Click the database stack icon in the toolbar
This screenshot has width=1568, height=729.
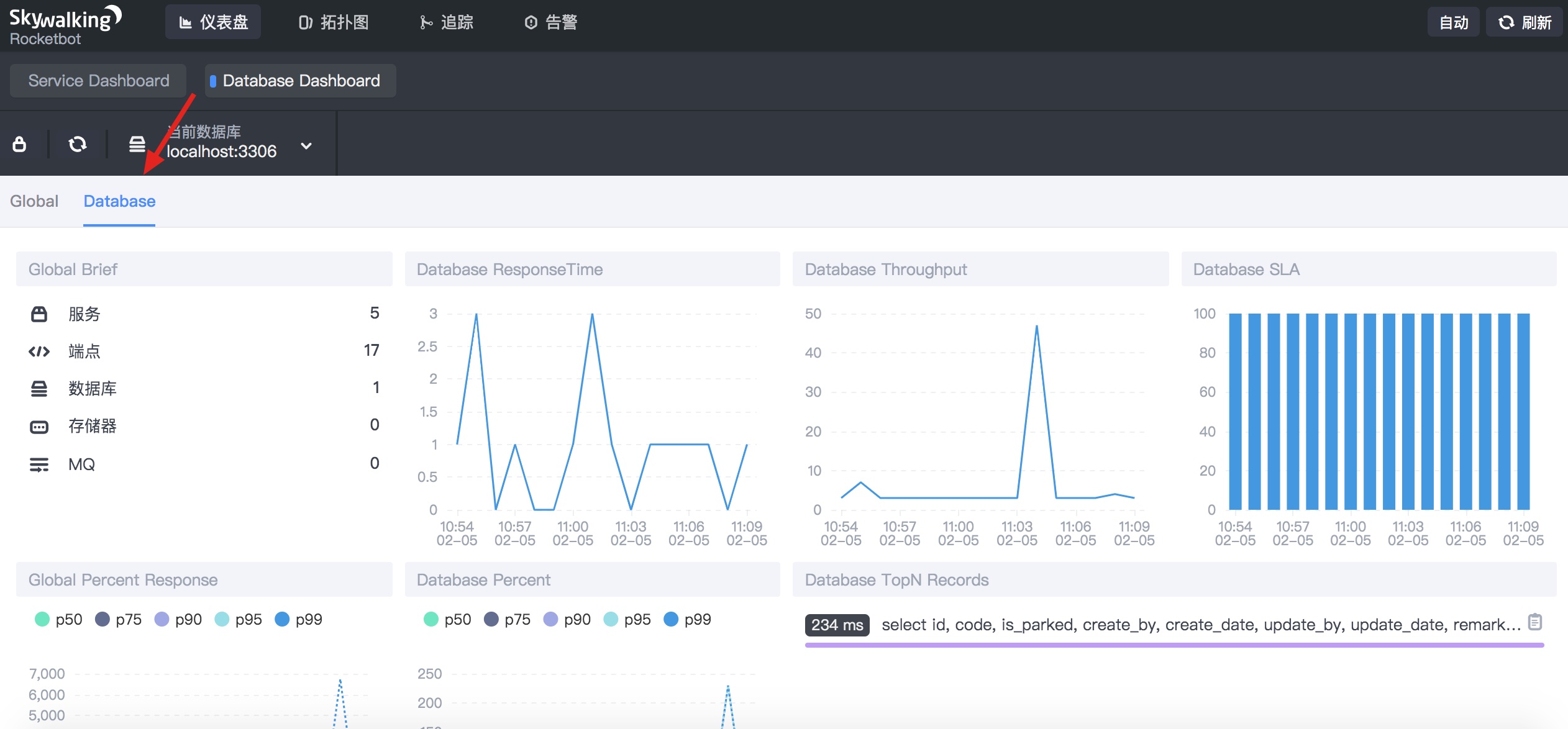pos(137,144)
